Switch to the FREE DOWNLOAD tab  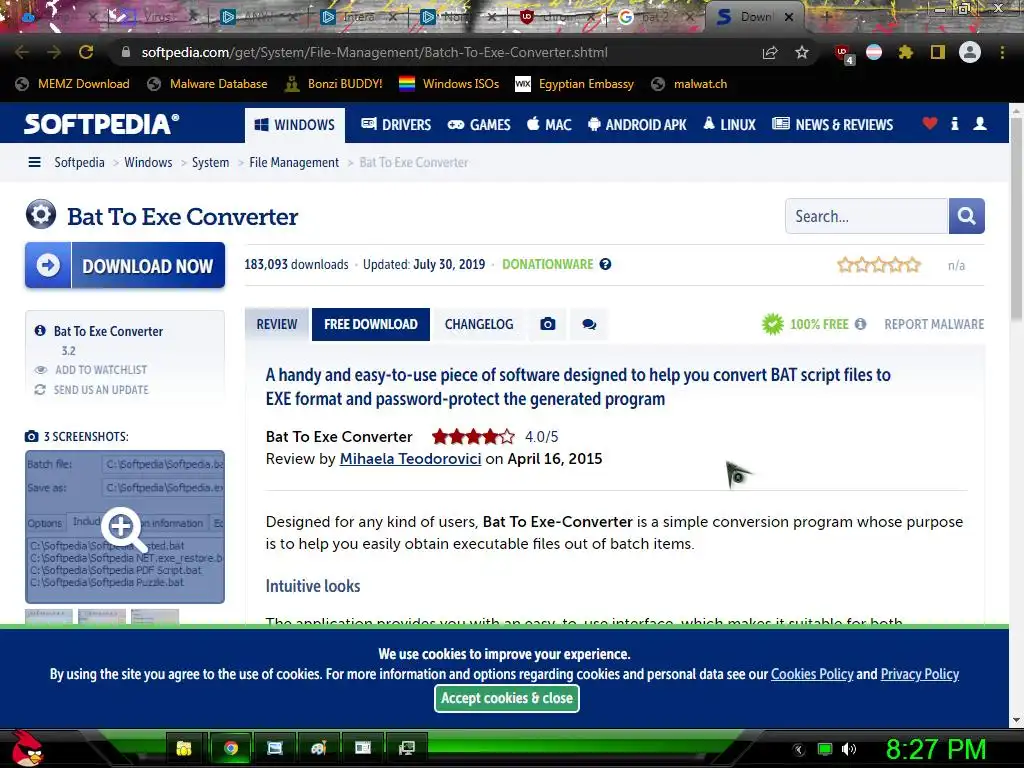click(x=370, y=324)
